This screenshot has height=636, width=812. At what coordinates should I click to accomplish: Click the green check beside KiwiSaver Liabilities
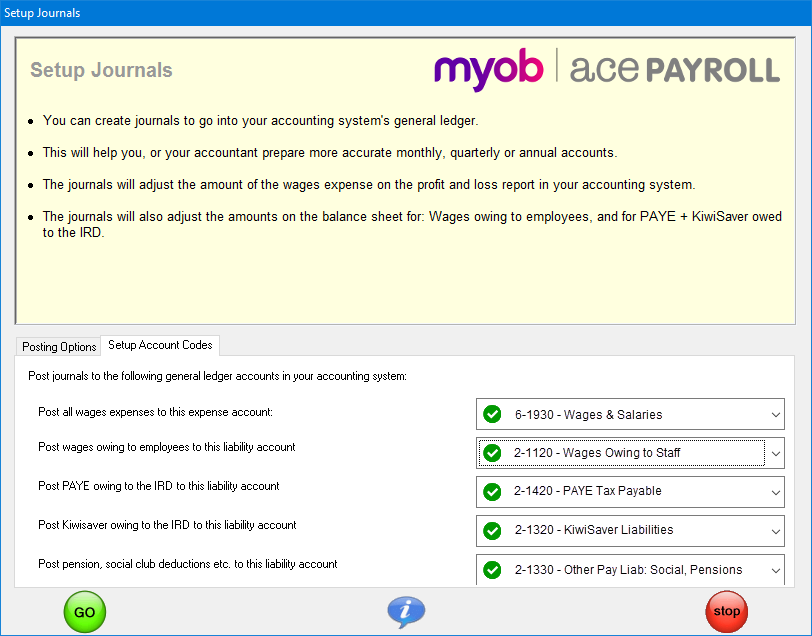pos(492,531)
